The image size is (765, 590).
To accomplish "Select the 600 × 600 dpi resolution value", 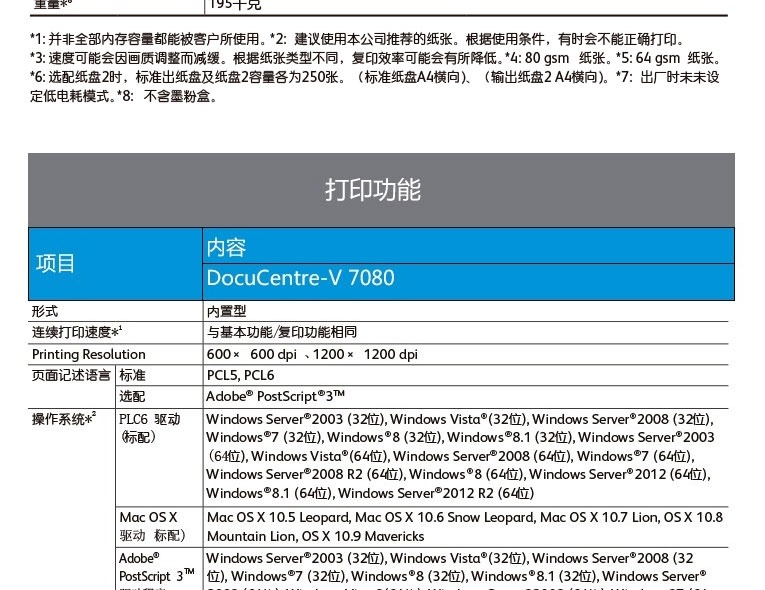I will [x=252, y=354].
